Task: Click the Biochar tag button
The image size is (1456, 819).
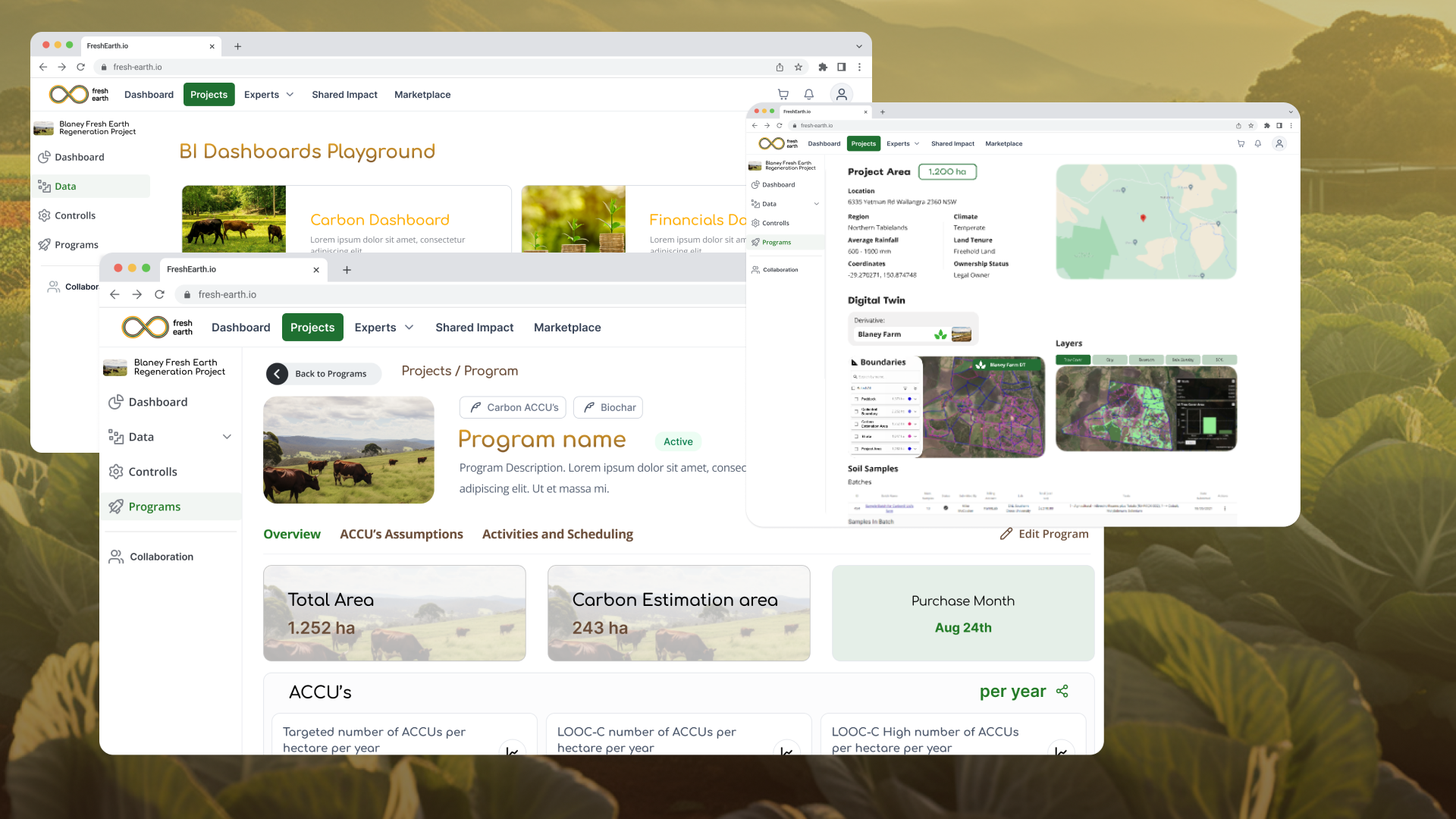Action: [608, 407]
